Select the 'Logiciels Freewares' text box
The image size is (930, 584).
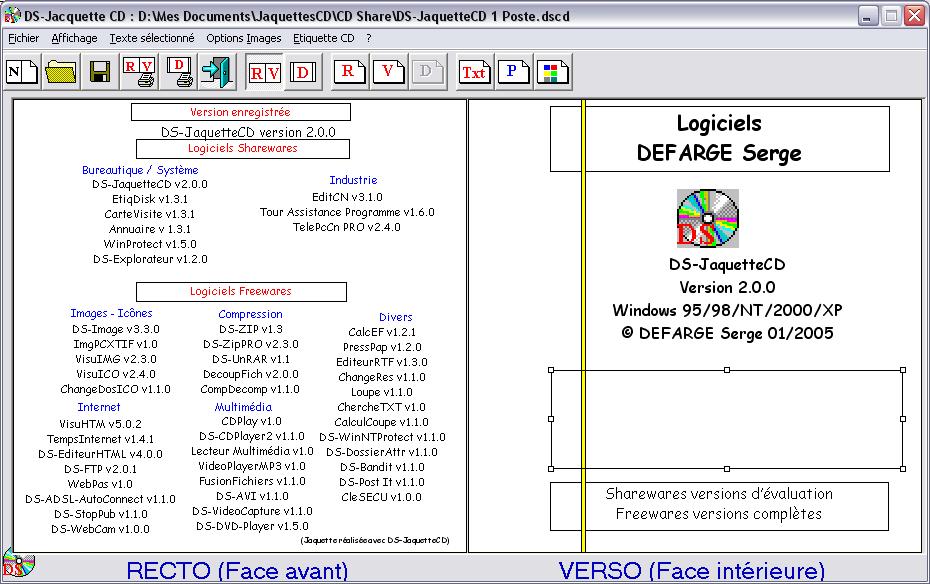241,292
